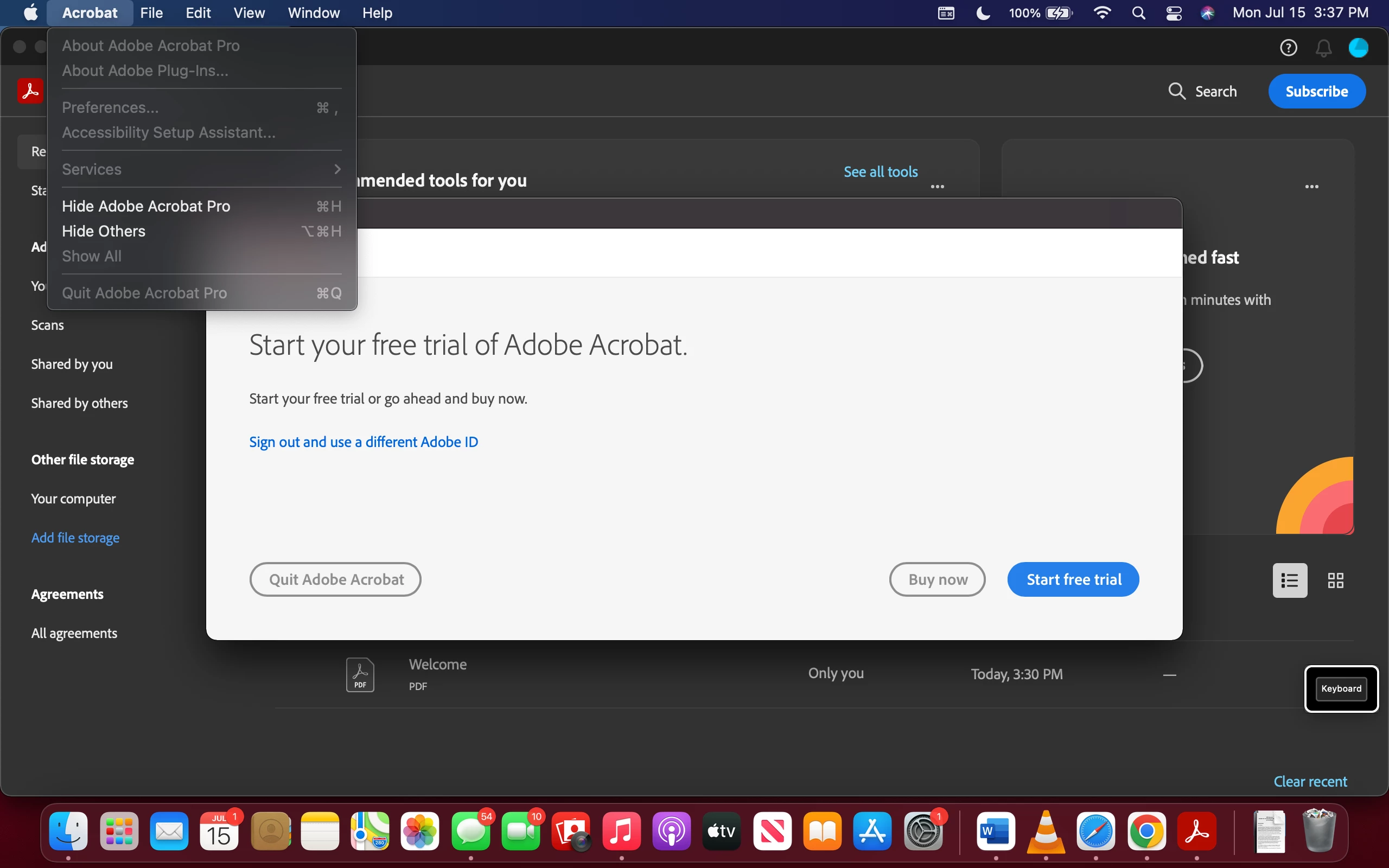1389x868 pixels.
Task: Switch recent files to list view
Action: [1290, 580]
